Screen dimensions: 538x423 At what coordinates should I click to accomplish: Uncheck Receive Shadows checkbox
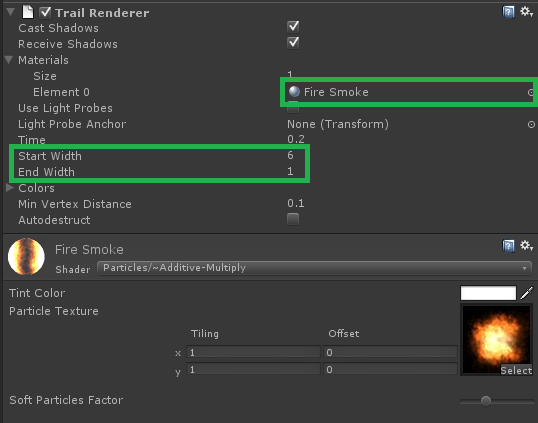293,43
